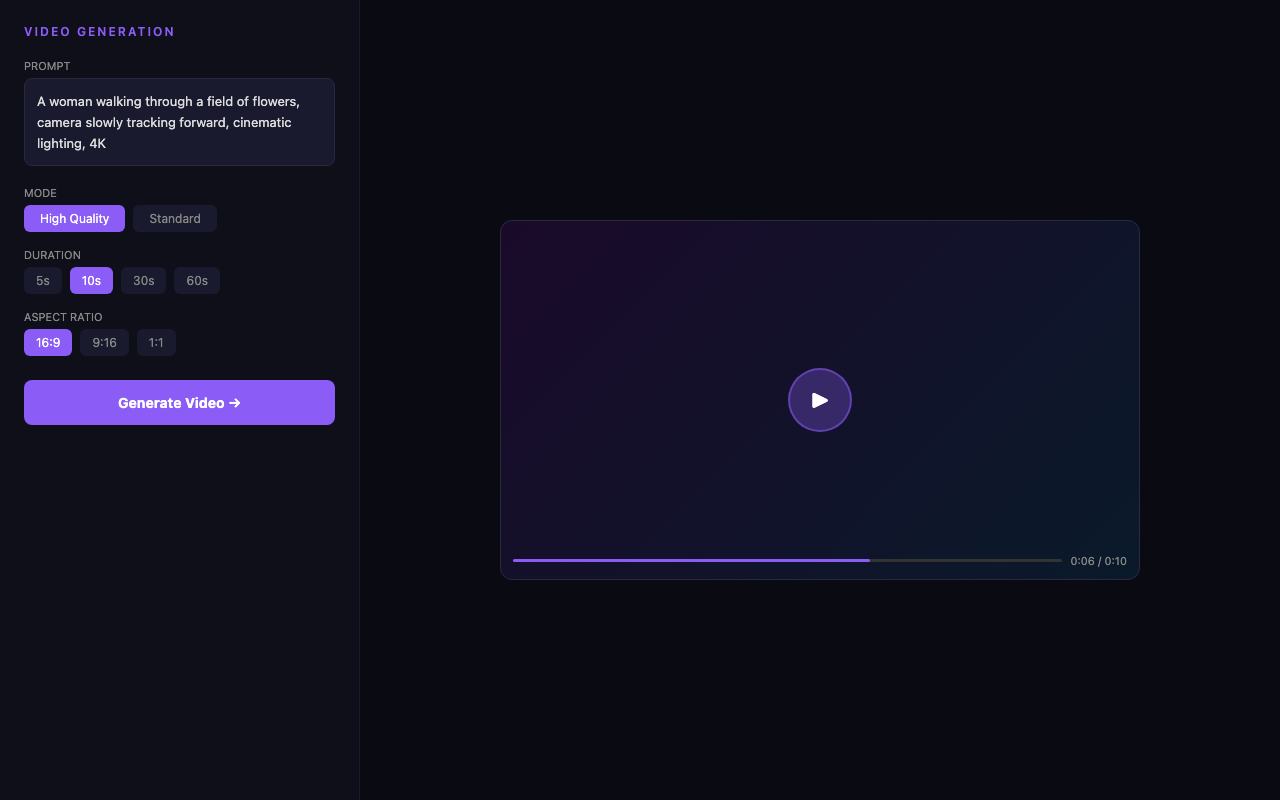Play the generated video preview
The image size is (1280, 800).
click(x=819, y=400)
